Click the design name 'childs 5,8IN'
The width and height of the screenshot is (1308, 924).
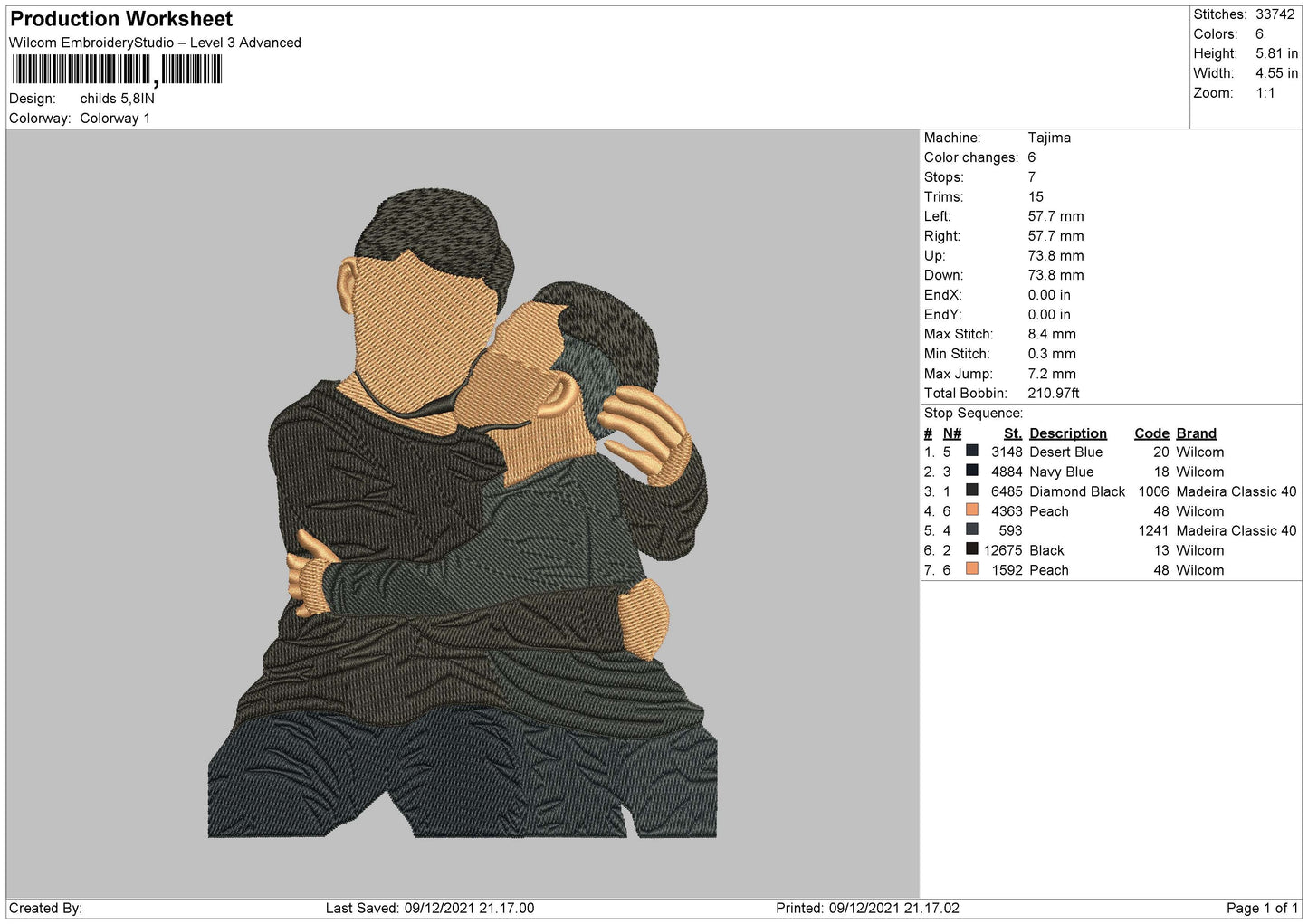(117, 99)
